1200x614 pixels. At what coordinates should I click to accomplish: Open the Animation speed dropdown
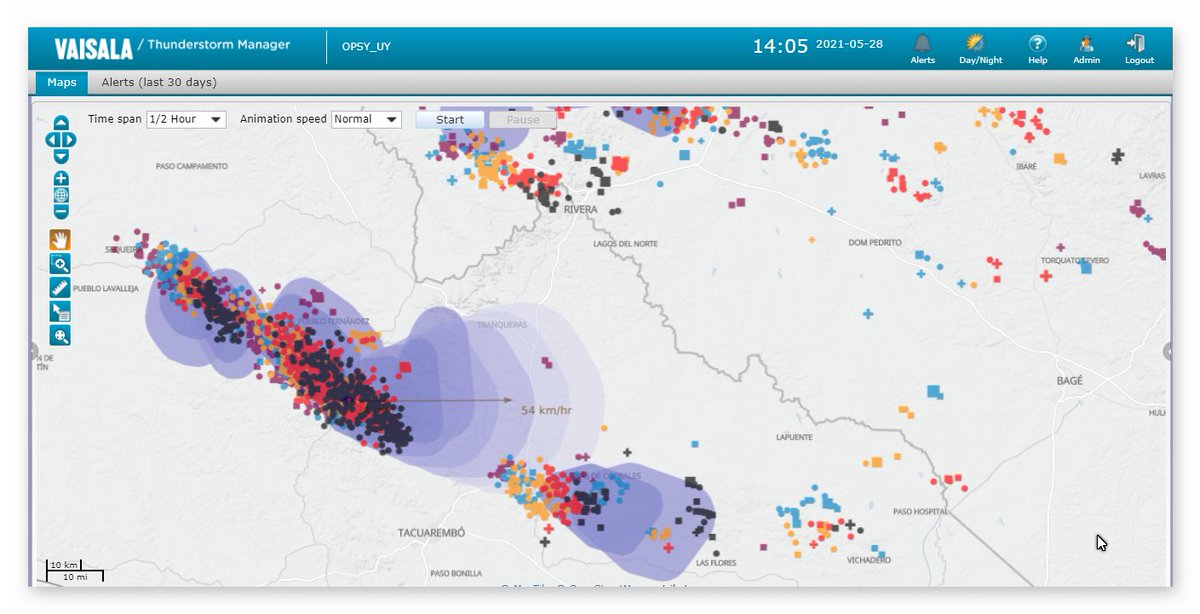click(x=366, y=119)
